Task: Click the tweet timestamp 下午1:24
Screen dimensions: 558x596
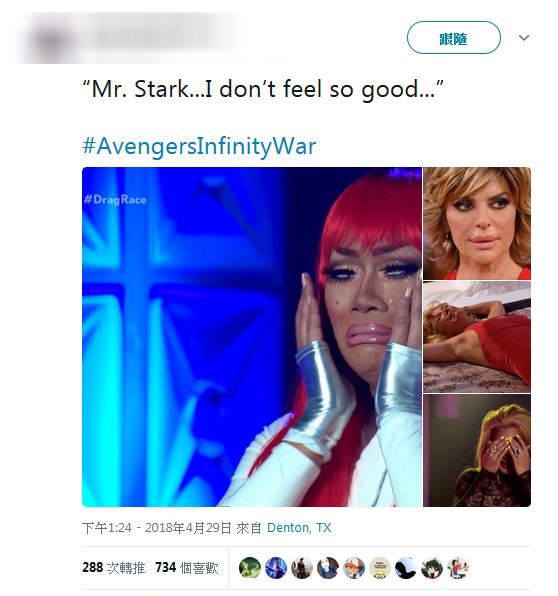Action: 106,528
